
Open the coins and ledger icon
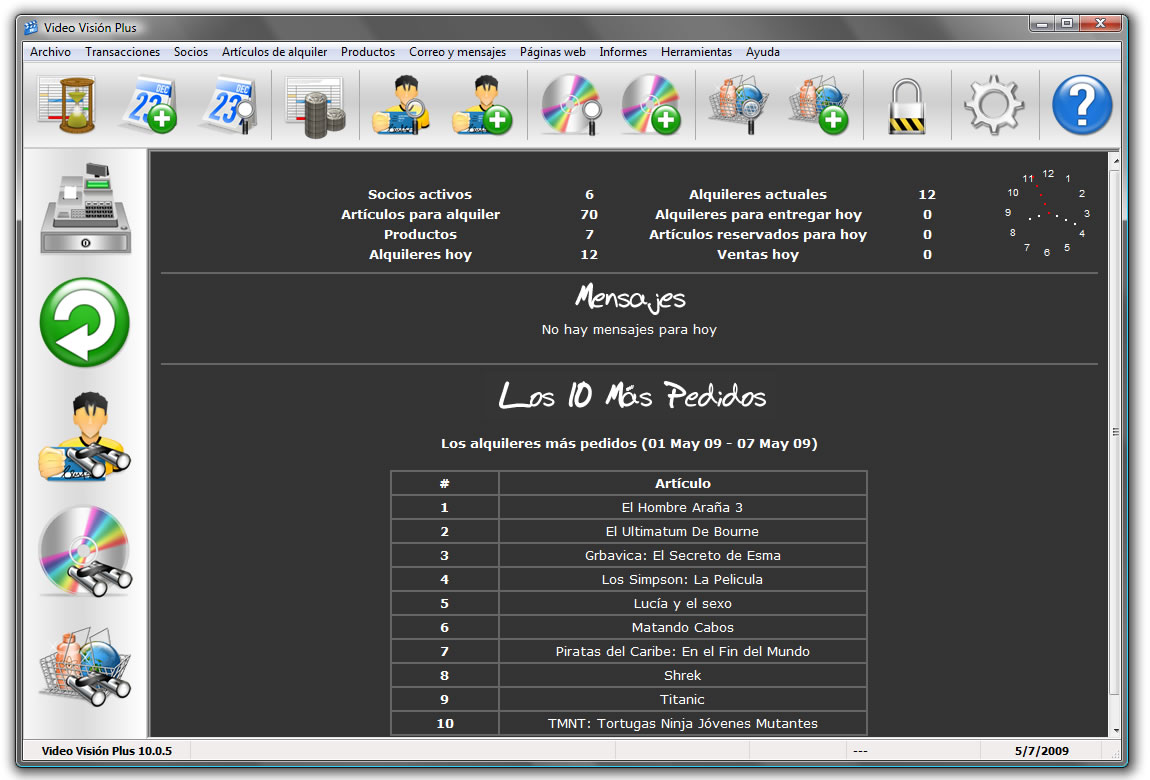[x=315, y=107]
